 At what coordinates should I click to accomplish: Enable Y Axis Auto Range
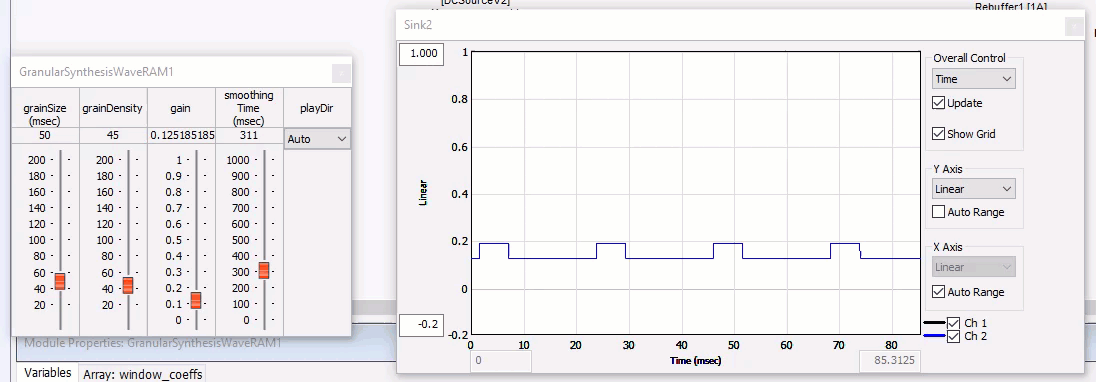939,212
